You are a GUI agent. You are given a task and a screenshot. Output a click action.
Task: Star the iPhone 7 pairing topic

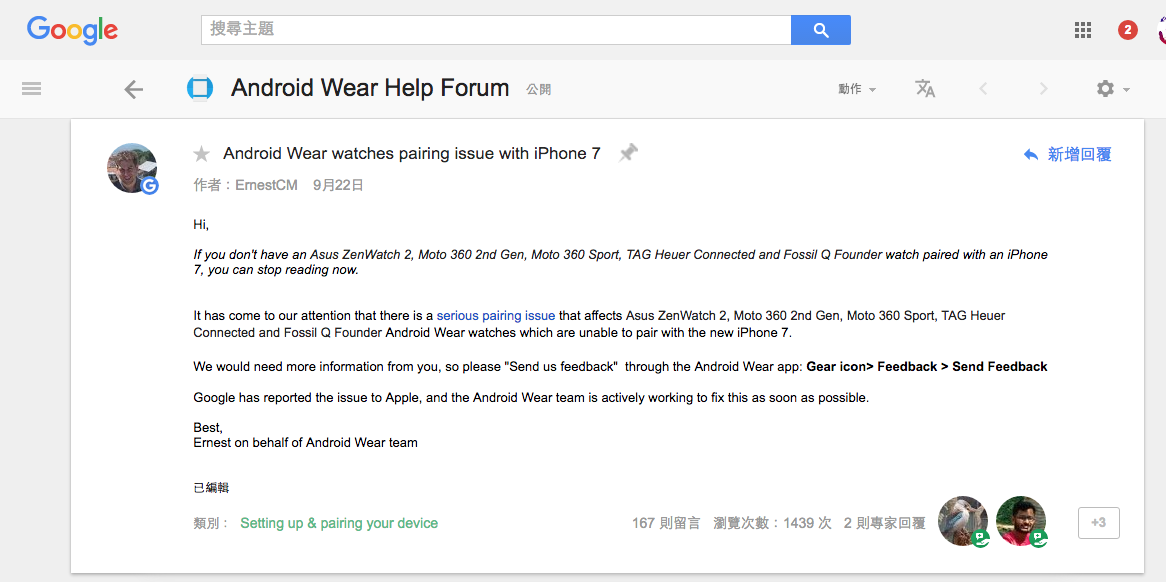tap(202, 154)
